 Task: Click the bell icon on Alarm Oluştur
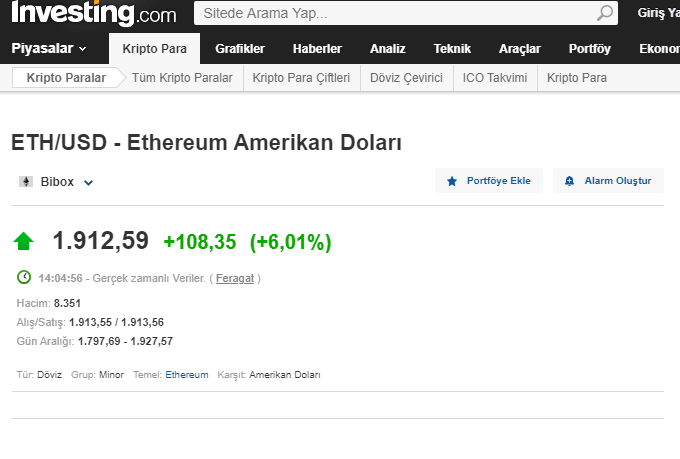[x=569, y=181]
